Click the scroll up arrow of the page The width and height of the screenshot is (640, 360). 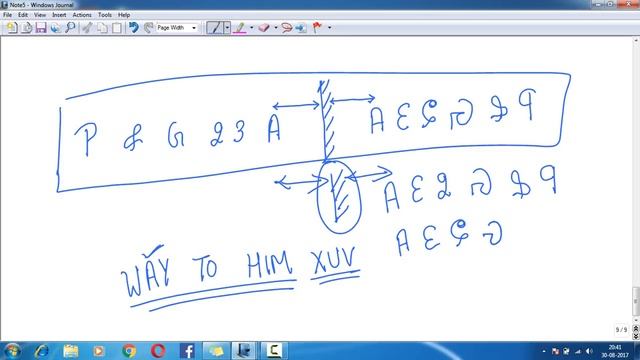(636, 40)
